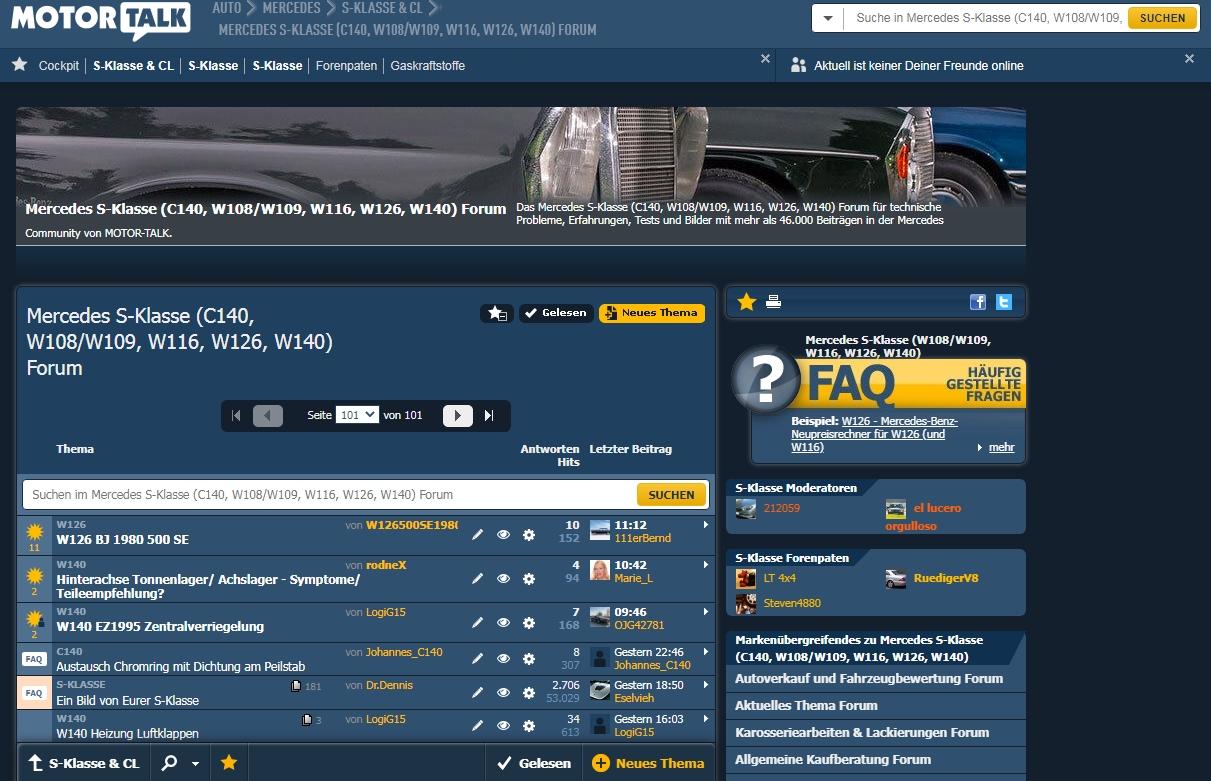The height and width of the screenshot is (781, 1211).
Task: Close the friends online bar
Action: click(x=1189, y=59)
